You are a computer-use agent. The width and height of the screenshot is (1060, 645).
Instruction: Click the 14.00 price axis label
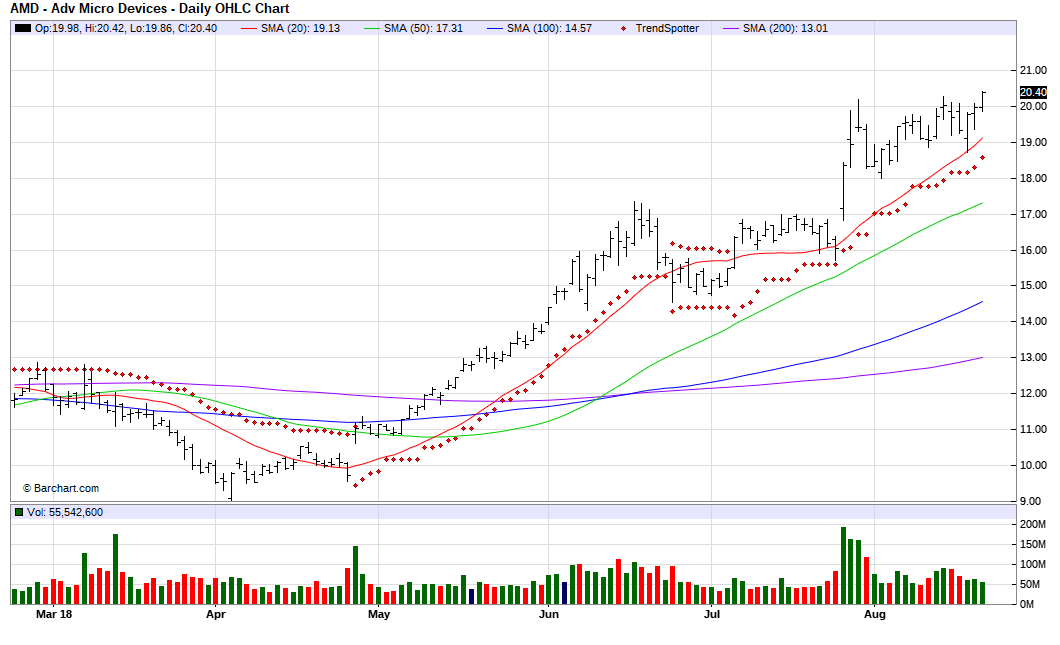tap(1033, 321)
